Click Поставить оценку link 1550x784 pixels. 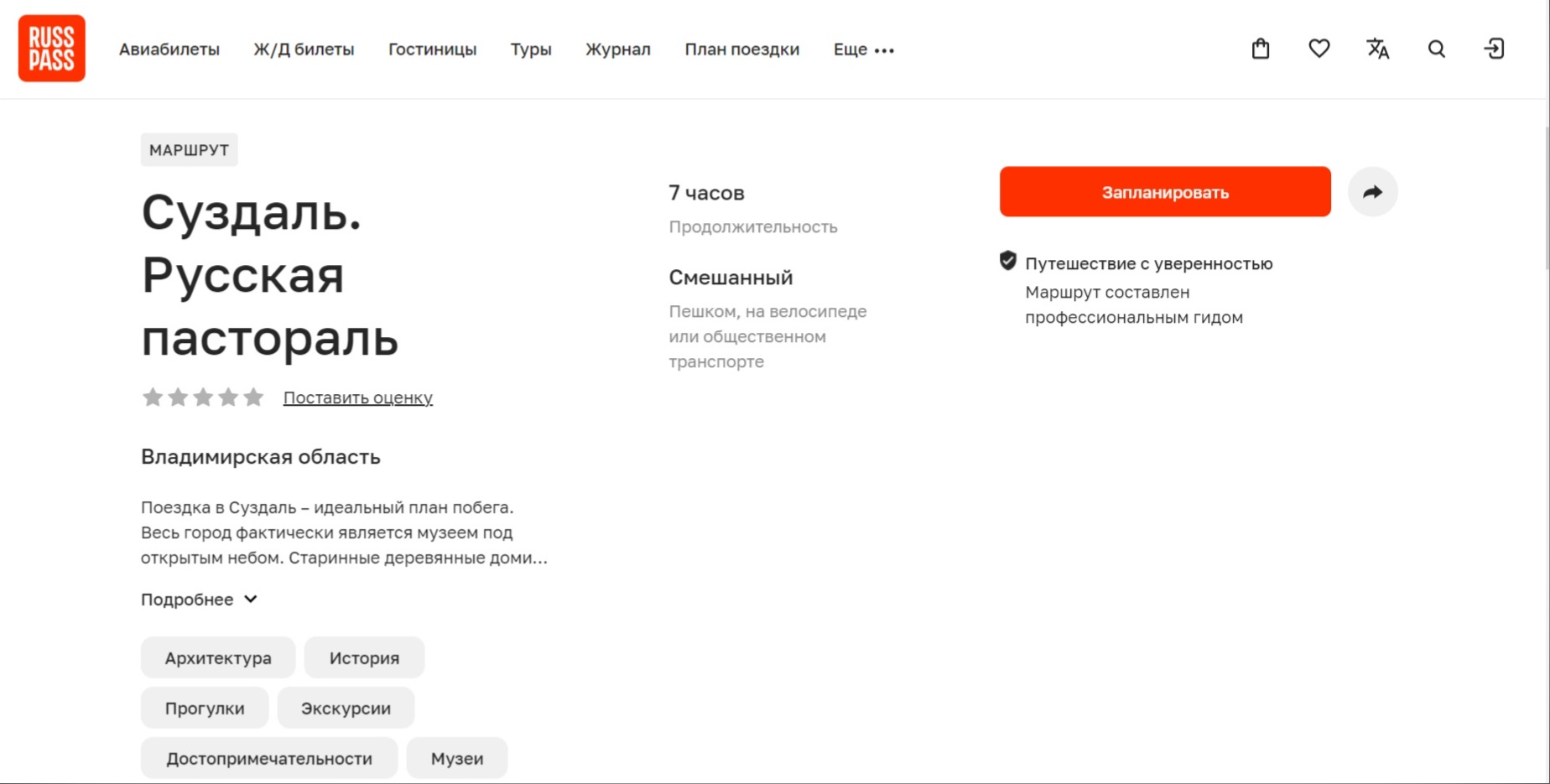(358, 397)
